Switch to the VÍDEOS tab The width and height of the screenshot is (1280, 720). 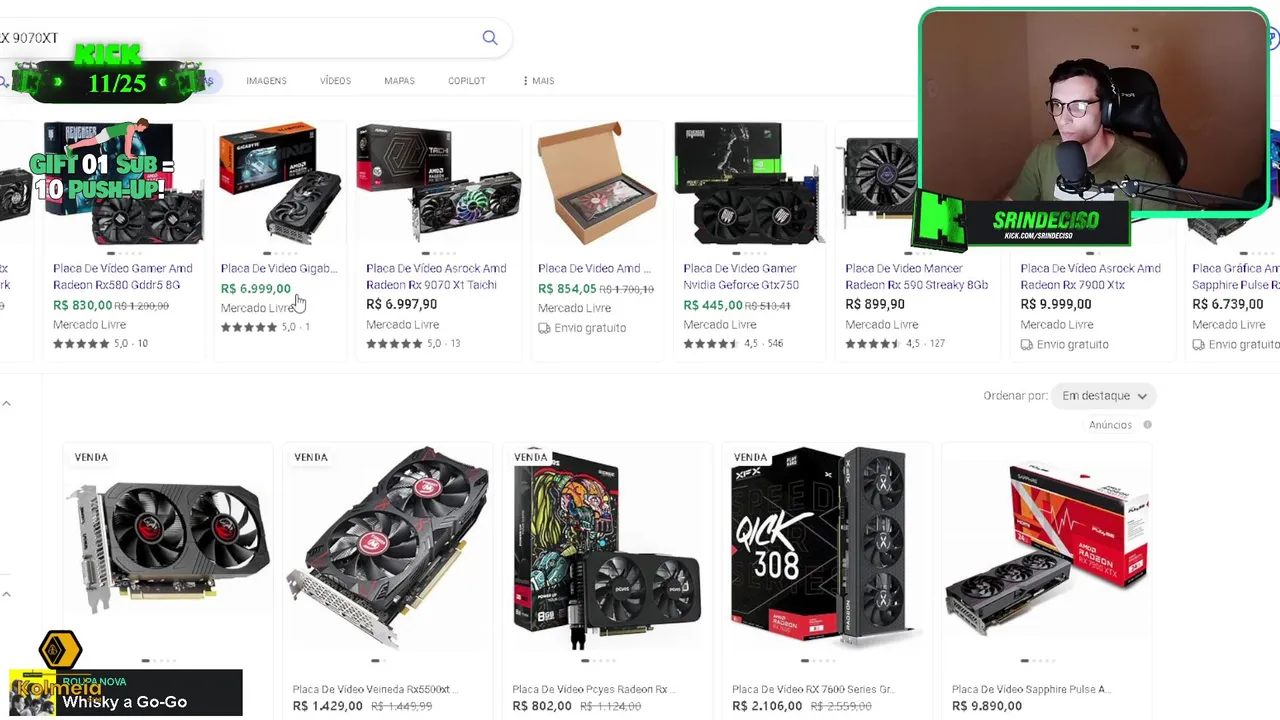[335, 81]
